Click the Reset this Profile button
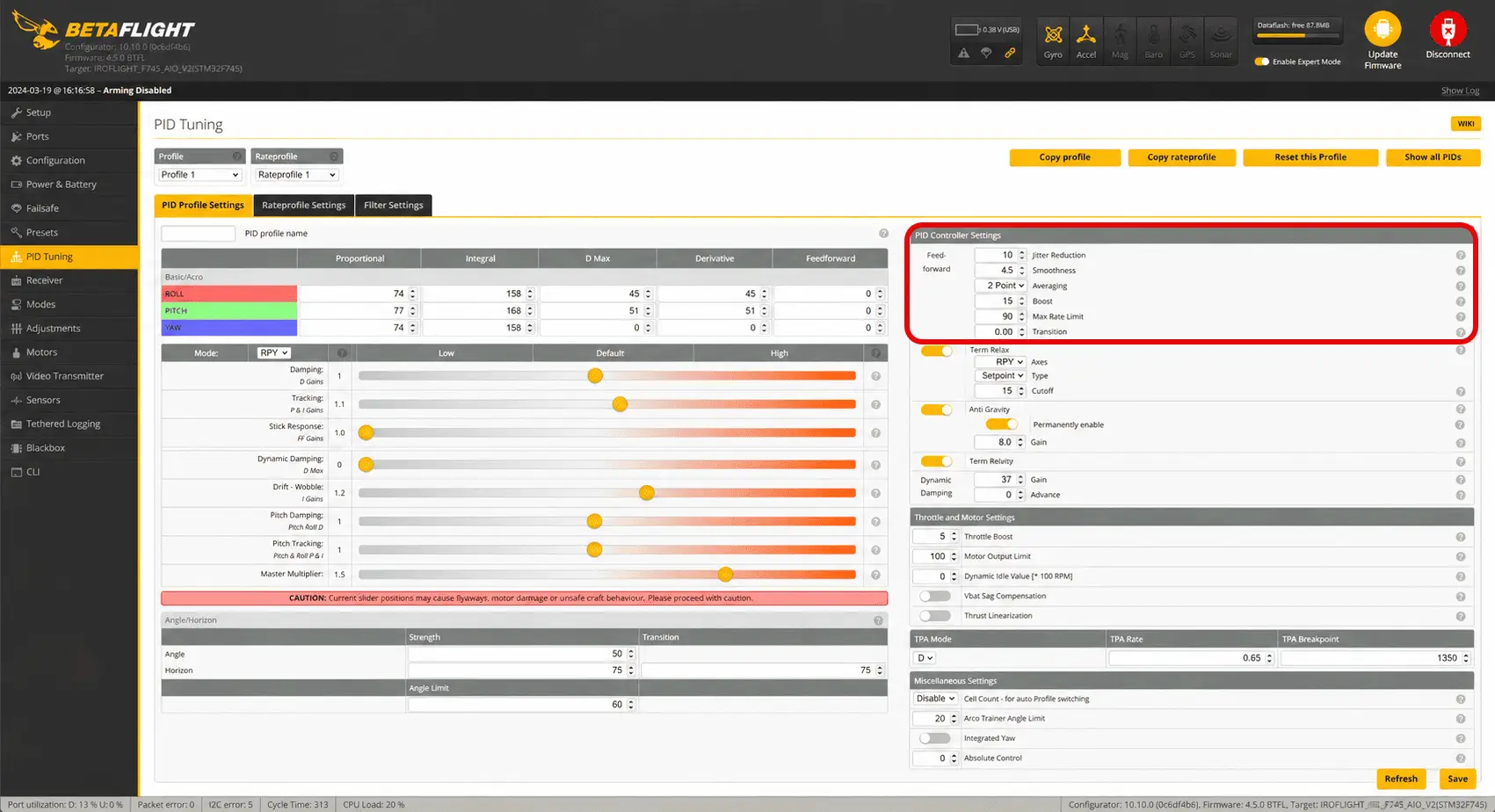The height and width of the screenshot is (812, 1495). tap(1310, 157)
